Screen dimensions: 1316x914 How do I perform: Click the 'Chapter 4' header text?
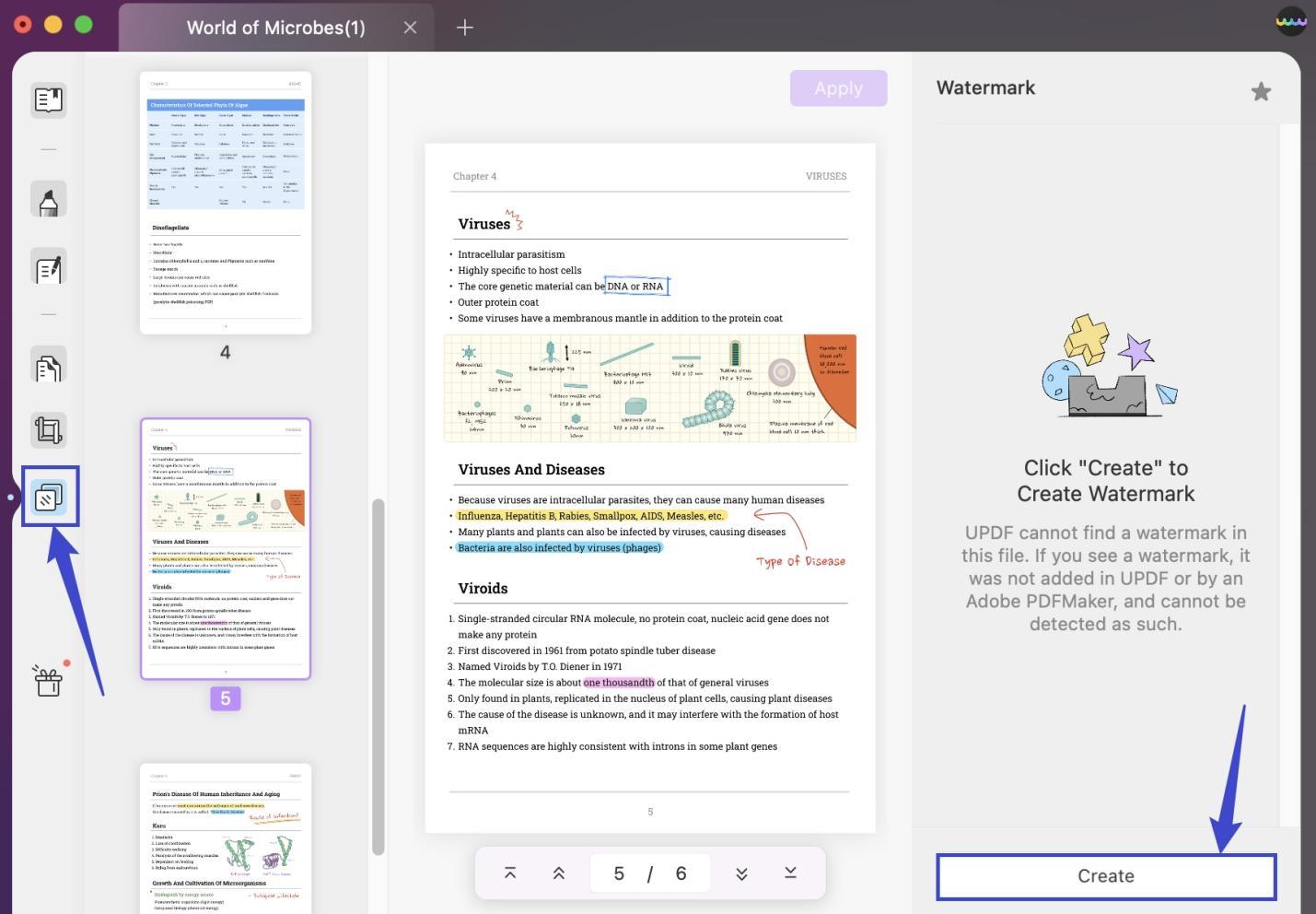coord(474,176)
